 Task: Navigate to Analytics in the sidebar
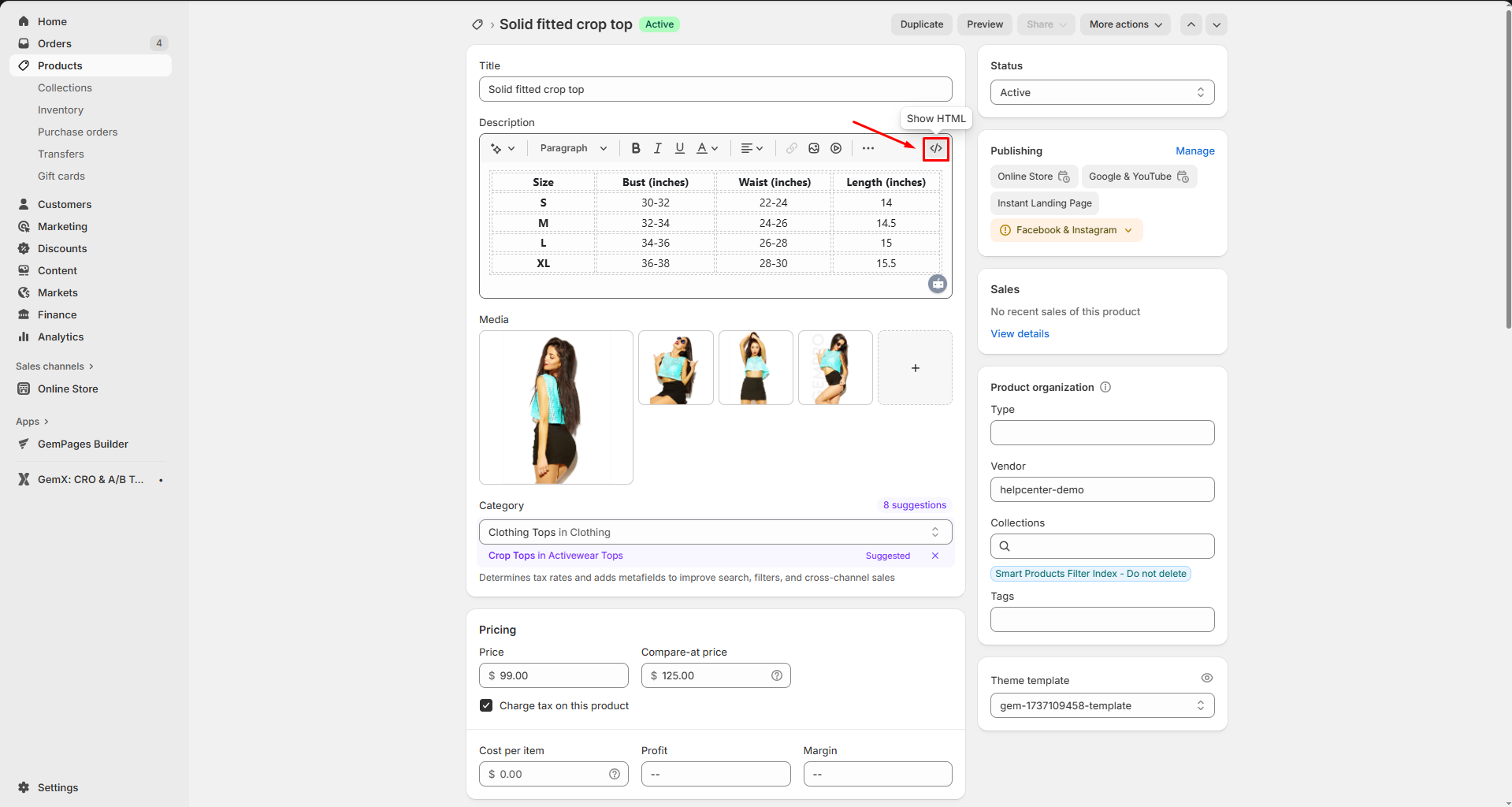click(61, 337)
